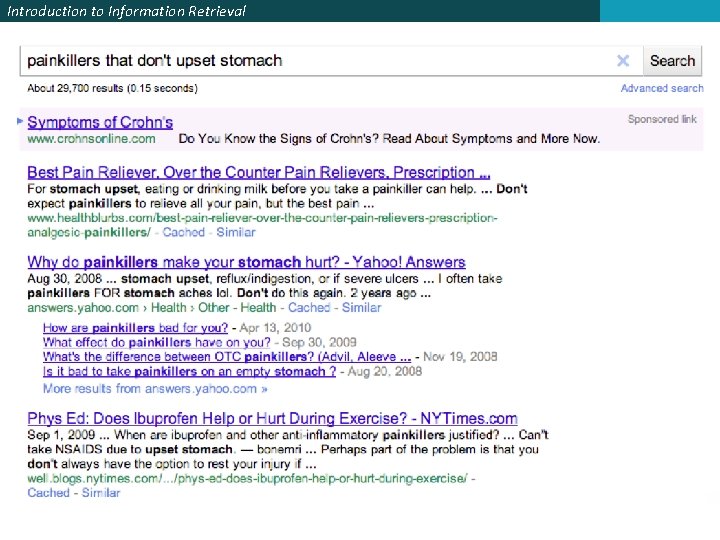This screenshot has height=540, width=720.
Task: Open Similar link for healthblurbs result
Action: (x=236, y=232)
